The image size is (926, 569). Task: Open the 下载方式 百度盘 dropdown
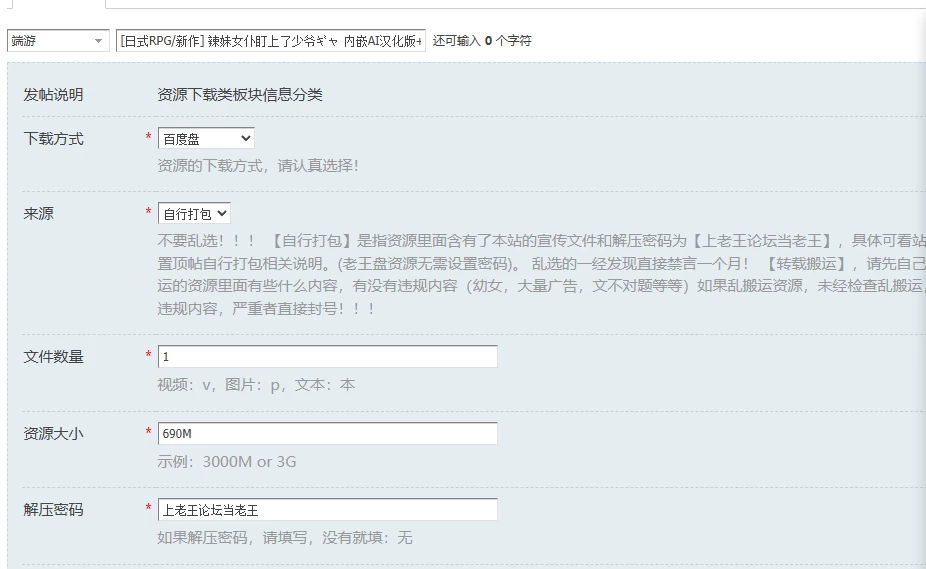[x=206, y=138]
